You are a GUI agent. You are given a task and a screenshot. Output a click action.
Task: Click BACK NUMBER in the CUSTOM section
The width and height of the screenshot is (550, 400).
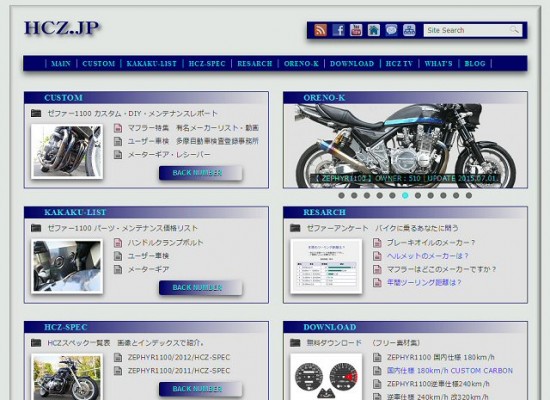pyautogui.click(x=200, y=173)
